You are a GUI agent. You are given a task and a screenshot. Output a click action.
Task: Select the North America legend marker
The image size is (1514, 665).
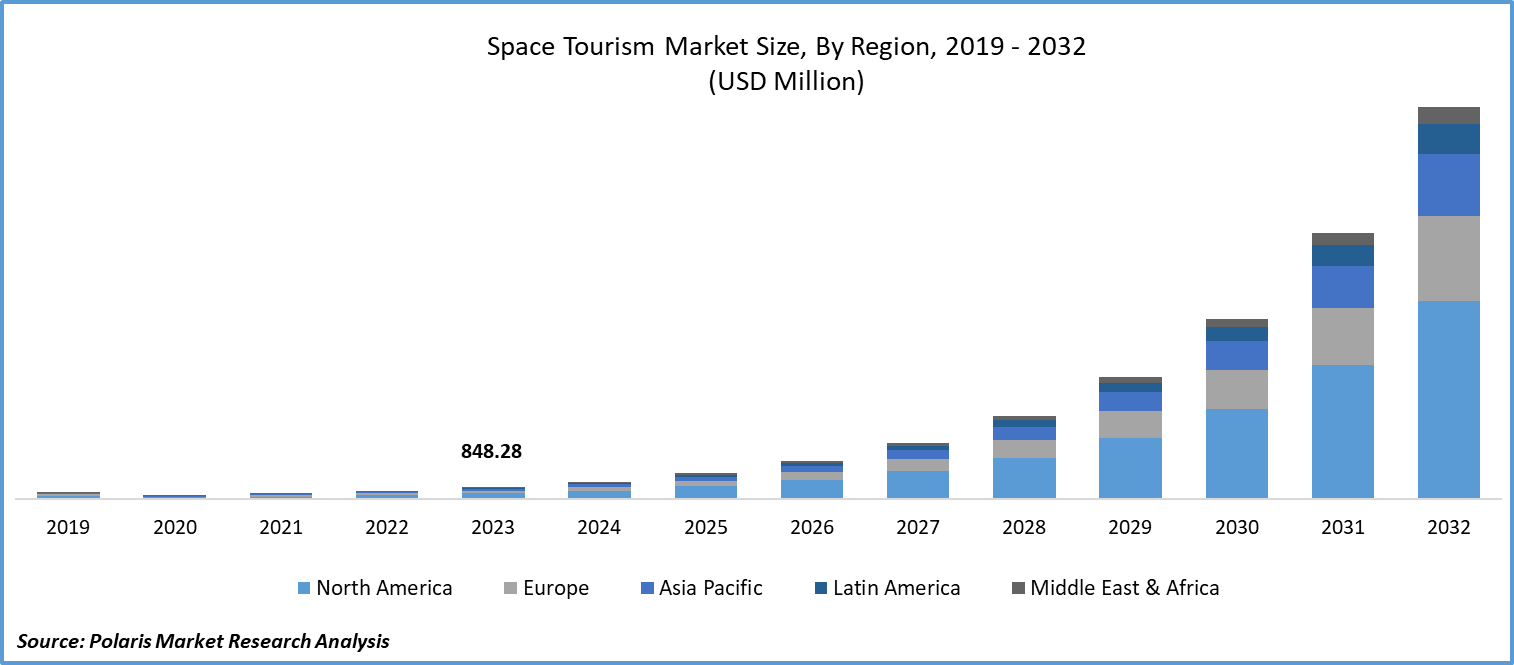[302, 588]
